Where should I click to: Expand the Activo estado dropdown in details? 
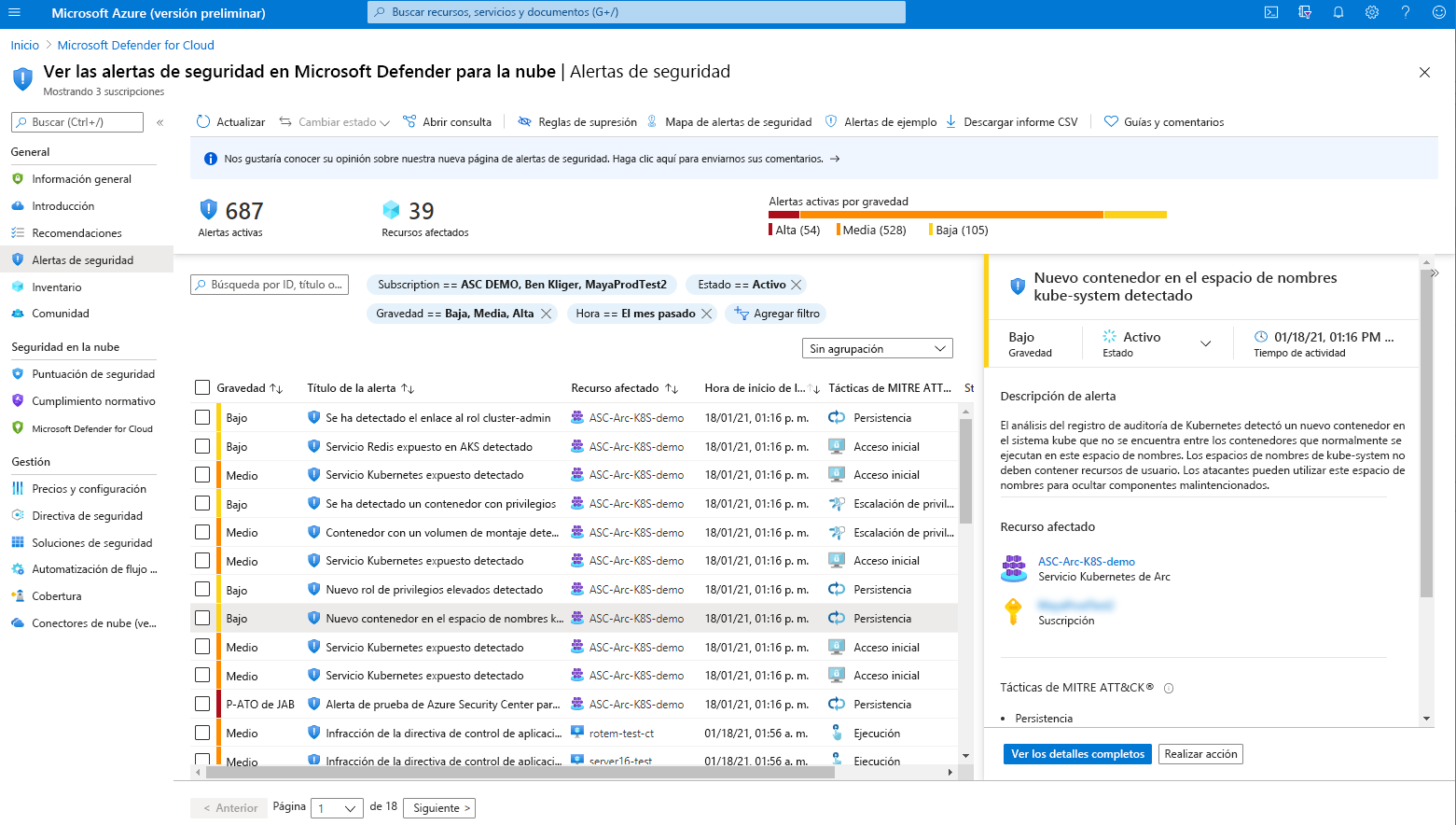click(1205, 343)
